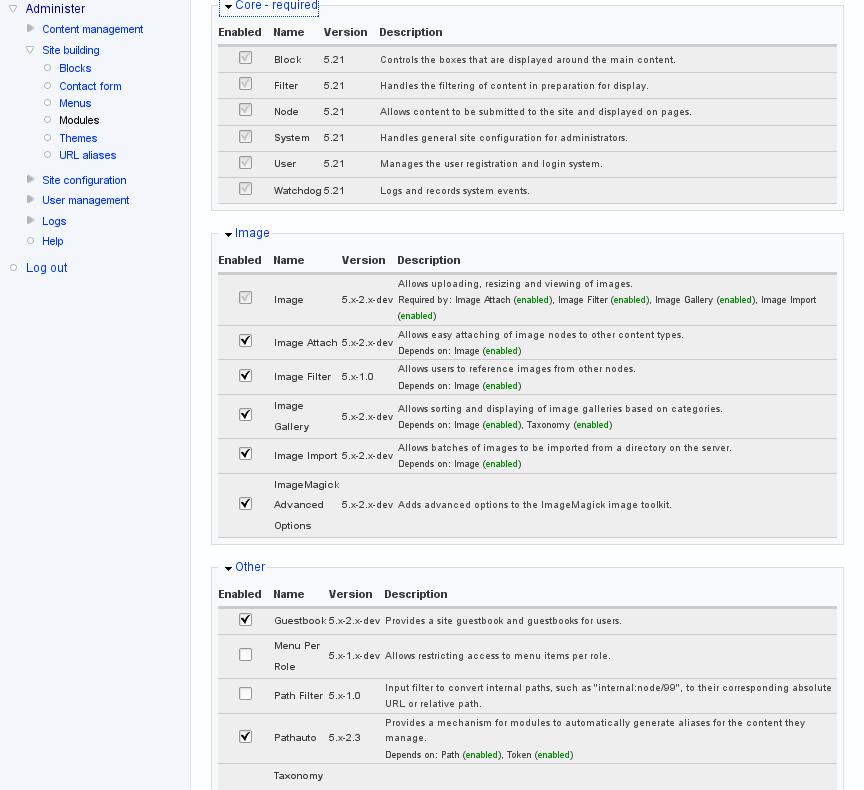Enable the Menu Per Role module
864x790 pixels.
click(245, 655)
